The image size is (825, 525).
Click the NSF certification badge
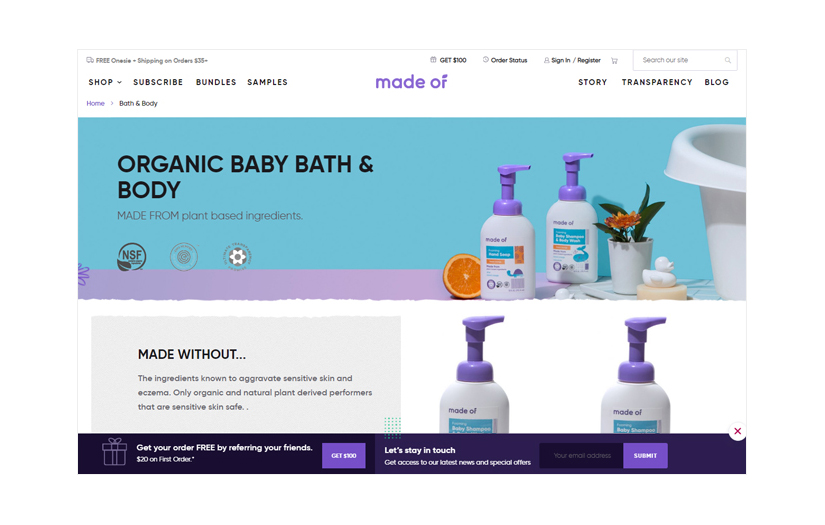point(132,257)
